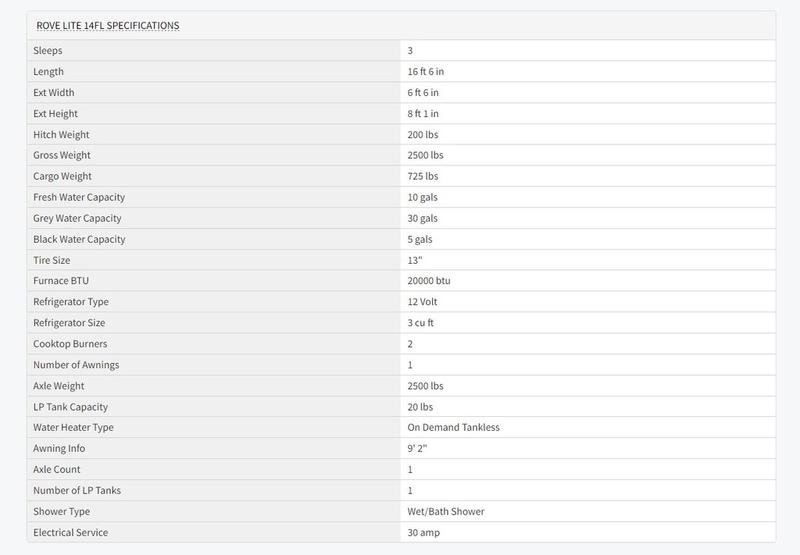The height and width of the screenshot is (555, 800).
Task: Select the 12 Volt value
Action: click(x=422, y=301)
